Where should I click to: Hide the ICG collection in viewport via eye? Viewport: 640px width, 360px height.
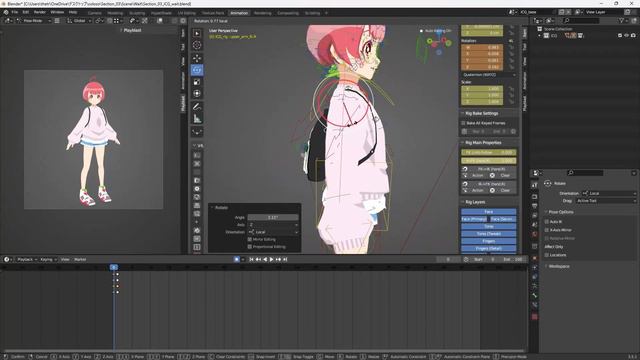627,36
